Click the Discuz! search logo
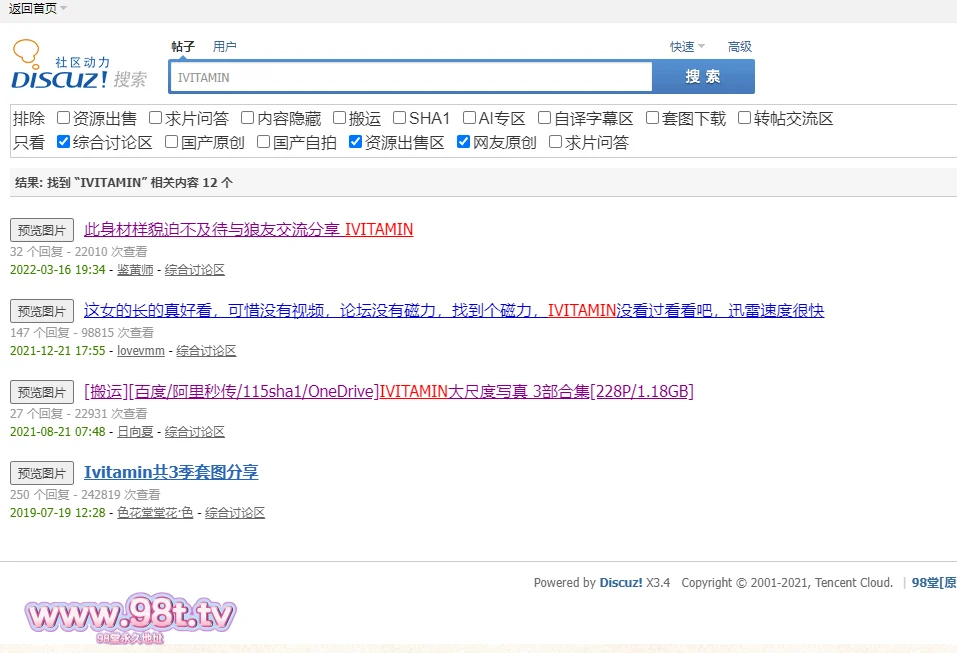The width and height of the screenshot is (957, 653). [78, 67]
